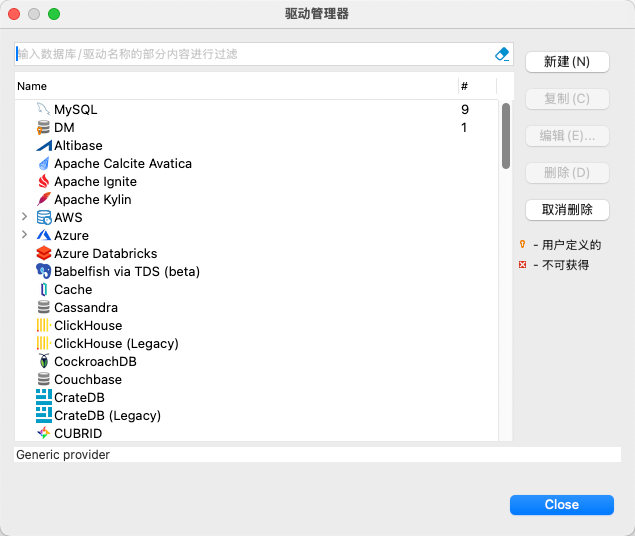Image resolution: width=635 pixels, height=536 pixels.
Task: Select the Apache Ignite driver
Action: [257, 181]
